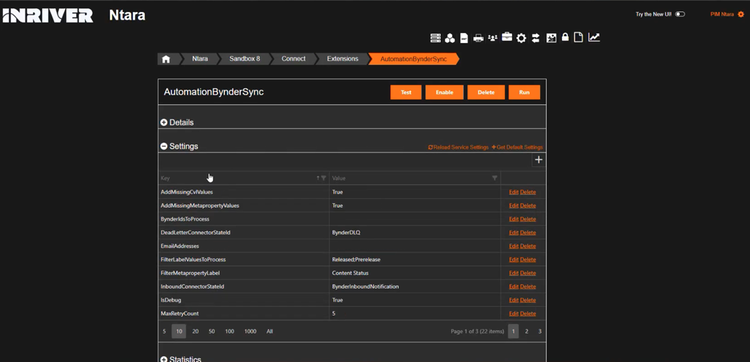The width and height of the screenshot is (750, 362).
Task: Delete the AddMissingCvlValues setting
Action: 528,192
